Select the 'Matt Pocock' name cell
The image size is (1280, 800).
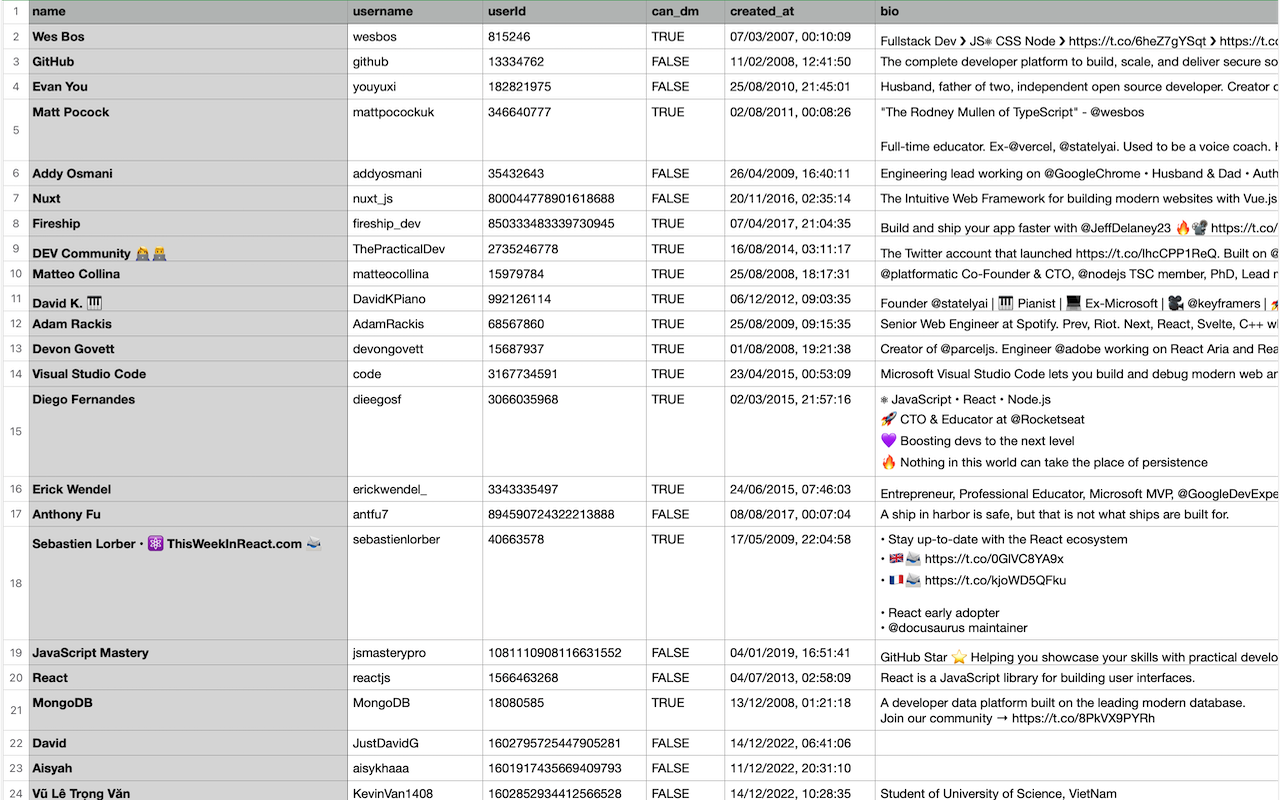(188, 130)
